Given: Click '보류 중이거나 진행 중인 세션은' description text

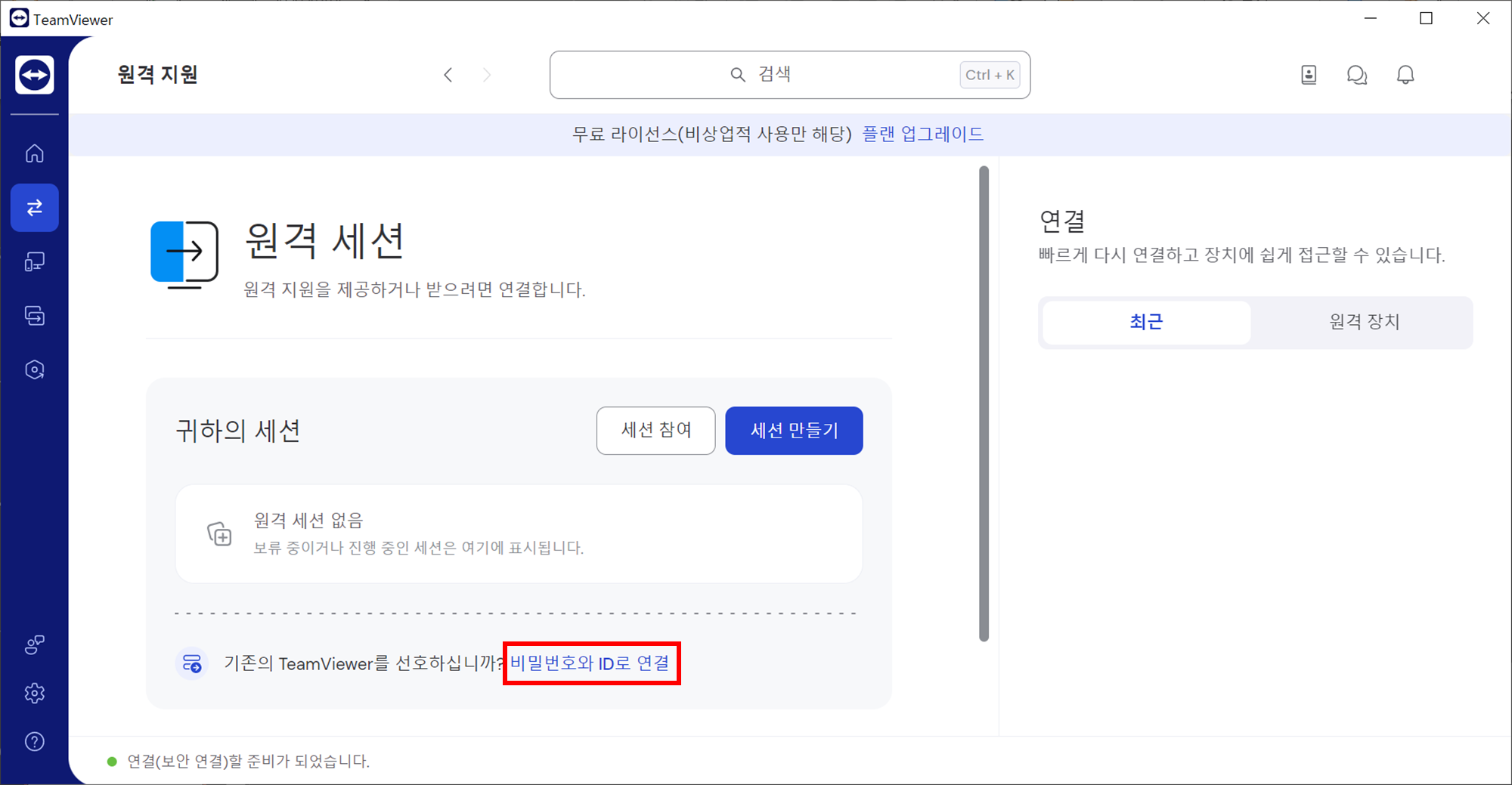Looking at the screenshot, I should tap(418, 548).
